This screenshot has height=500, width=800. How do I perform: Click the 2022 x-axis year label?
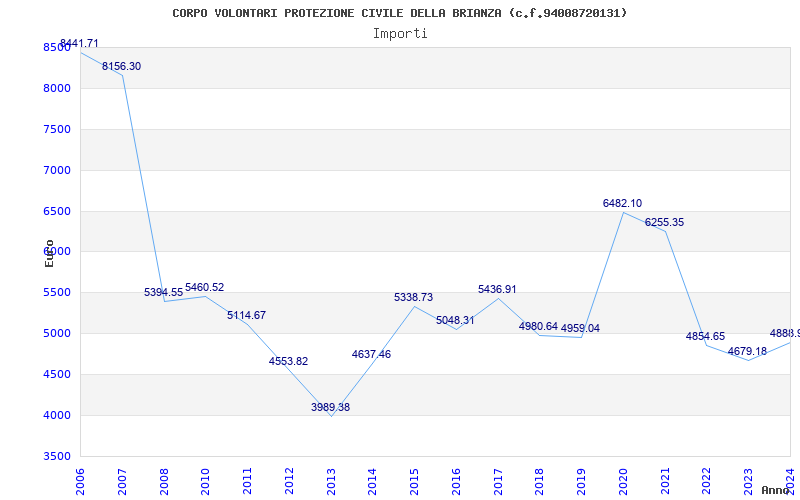point(707,482)
